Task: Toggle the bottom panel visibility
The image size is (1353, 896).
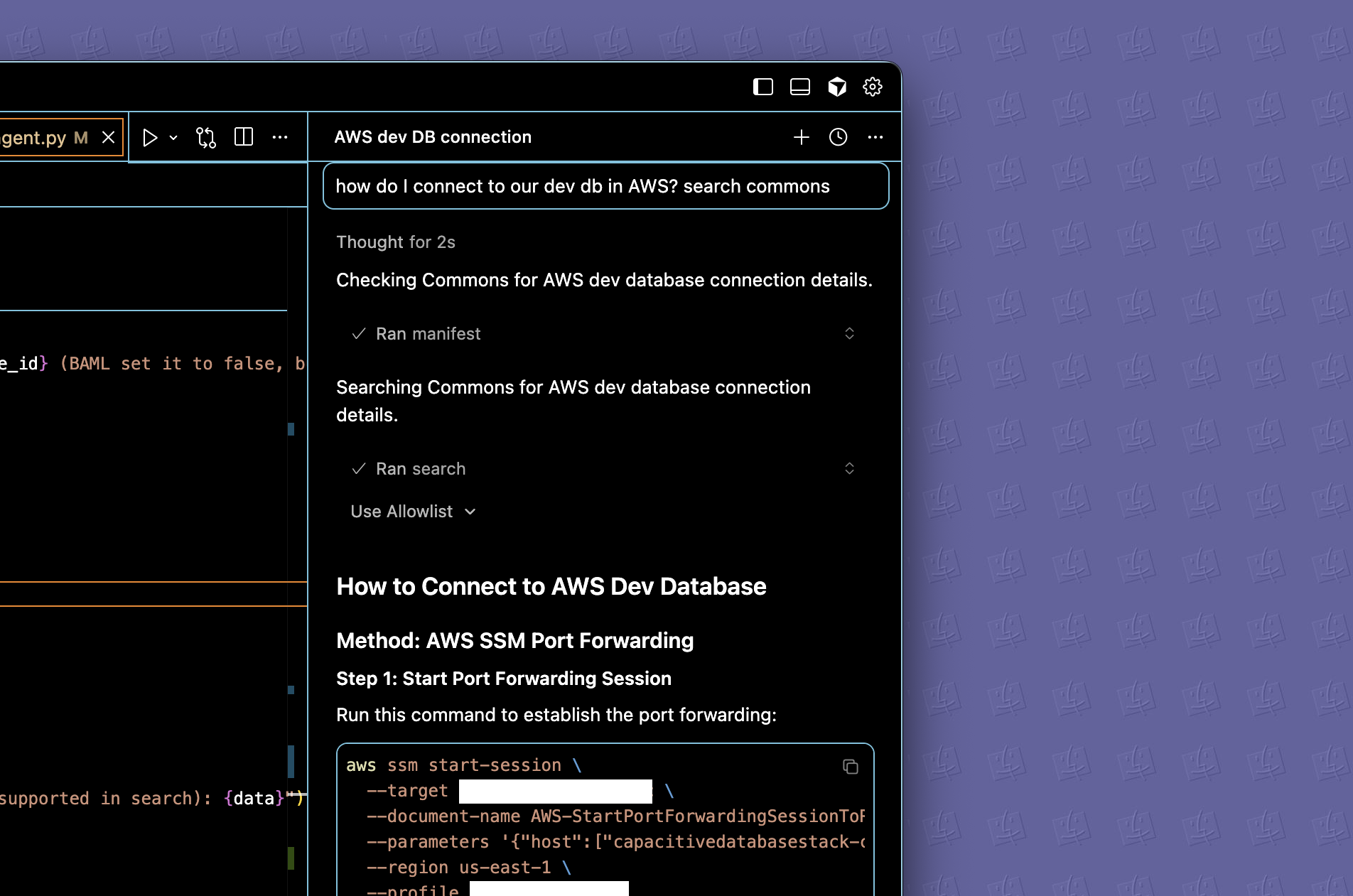Action: [x=800, y=86]
